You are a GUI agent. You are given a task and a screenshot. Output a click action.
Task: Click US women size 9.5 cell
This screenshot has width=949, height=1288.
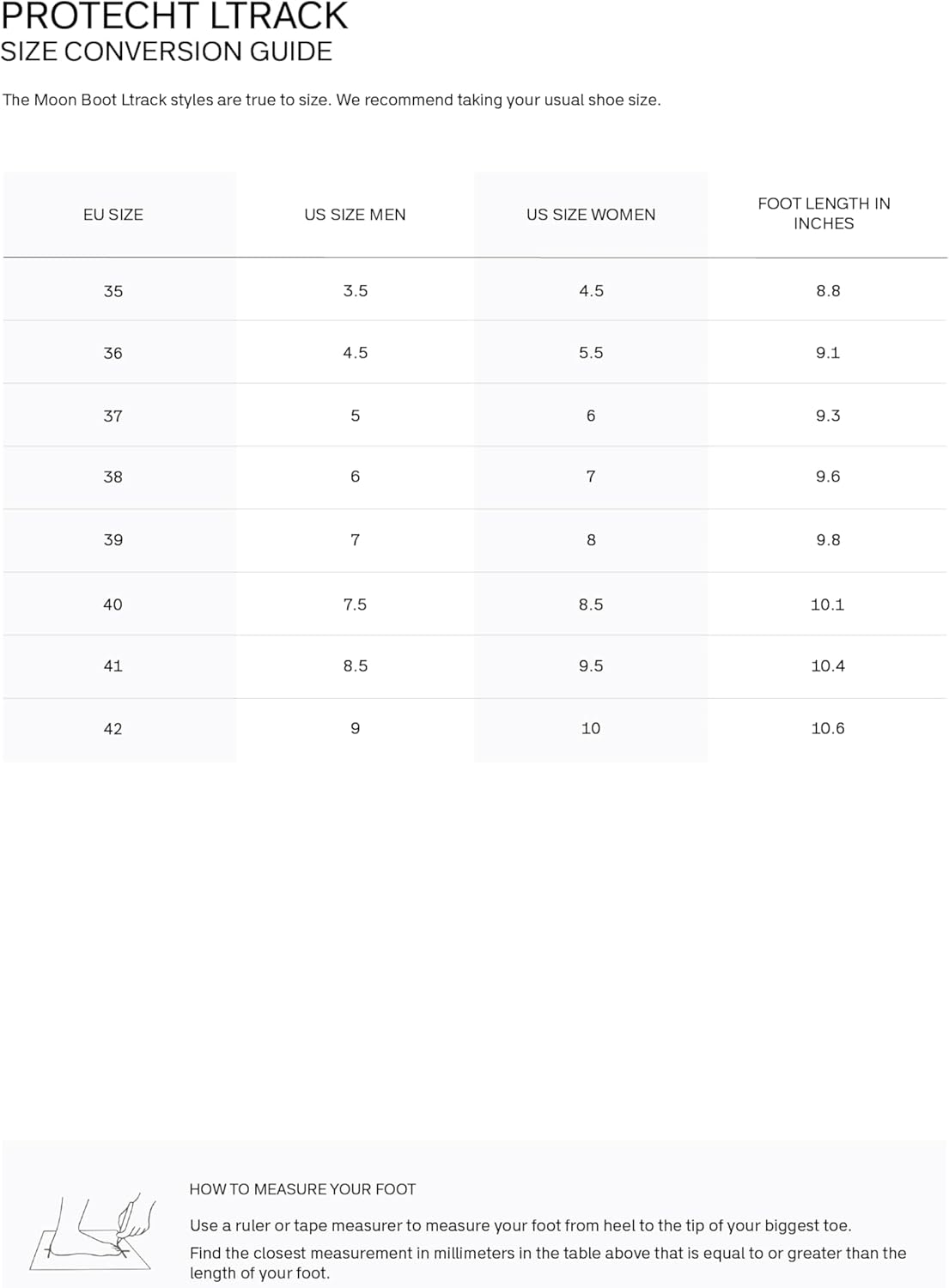(591, 665)
